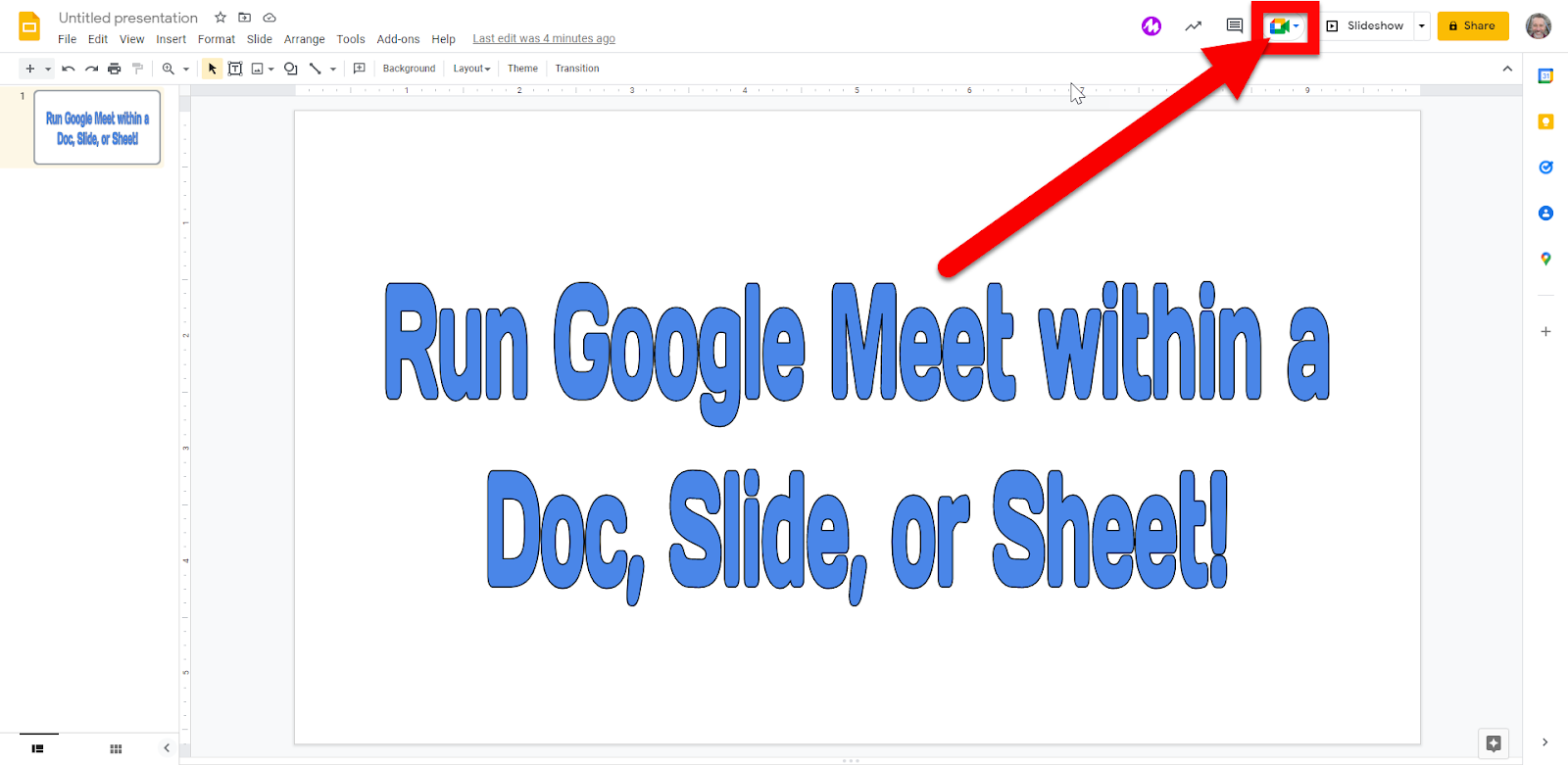
Task: Select the Line tool
Action: coord(316,69)
